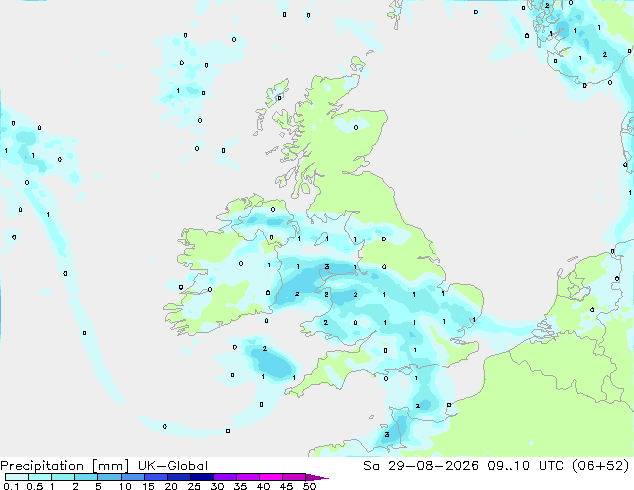Click the 20–25 mm legend color swatch
The image size is (634, 490).
pyautogui.click(x=179, y=477)
